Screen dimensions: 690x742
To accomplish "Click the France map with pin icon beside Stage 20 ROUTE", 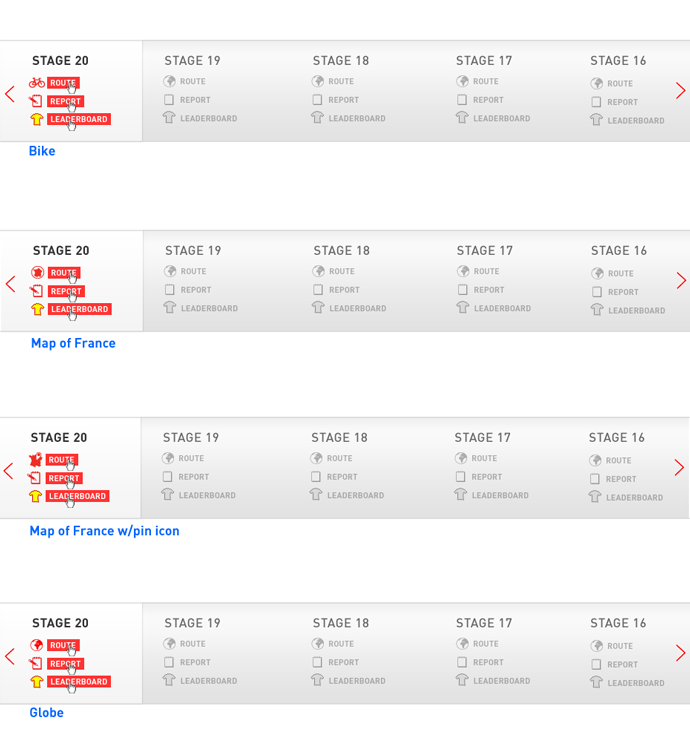I will click(35, 459).
